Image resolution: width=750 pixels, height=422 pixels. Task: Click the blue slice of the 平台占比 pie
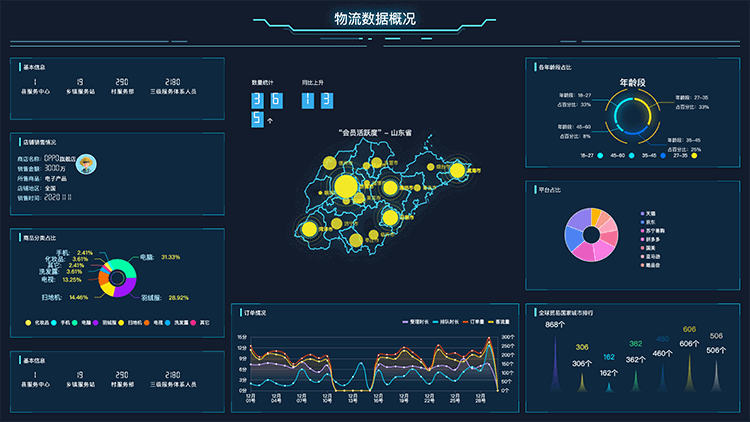click(574, 239)
